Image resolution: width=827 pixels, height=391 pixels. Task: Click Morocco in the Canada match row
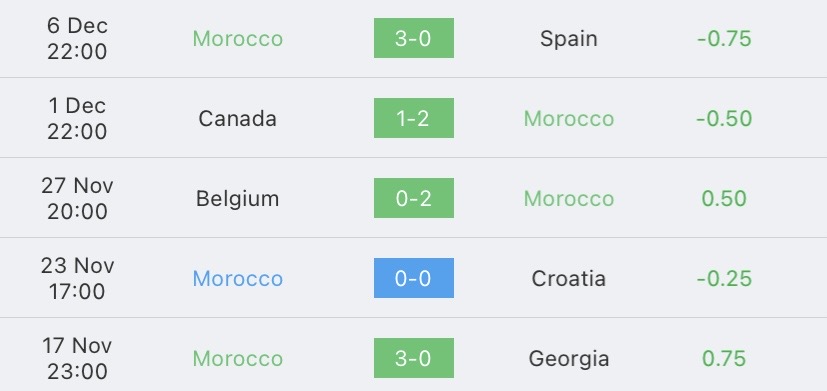[x=569, y=119]
